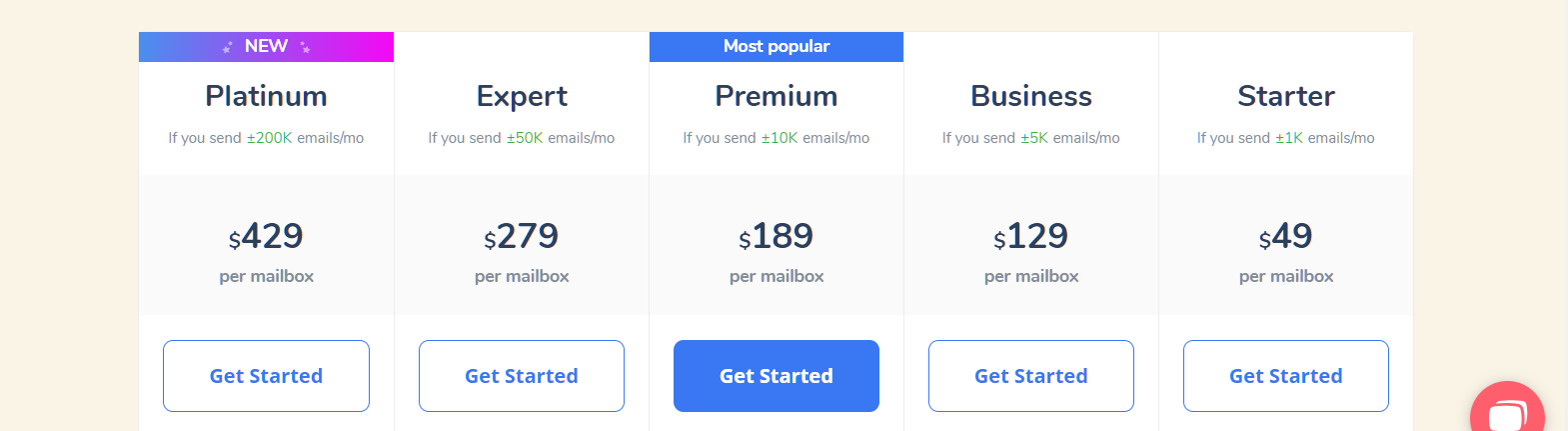Click the $429 per mailbox price
This screenshot has width=1568, height=431.
(266, 237)
